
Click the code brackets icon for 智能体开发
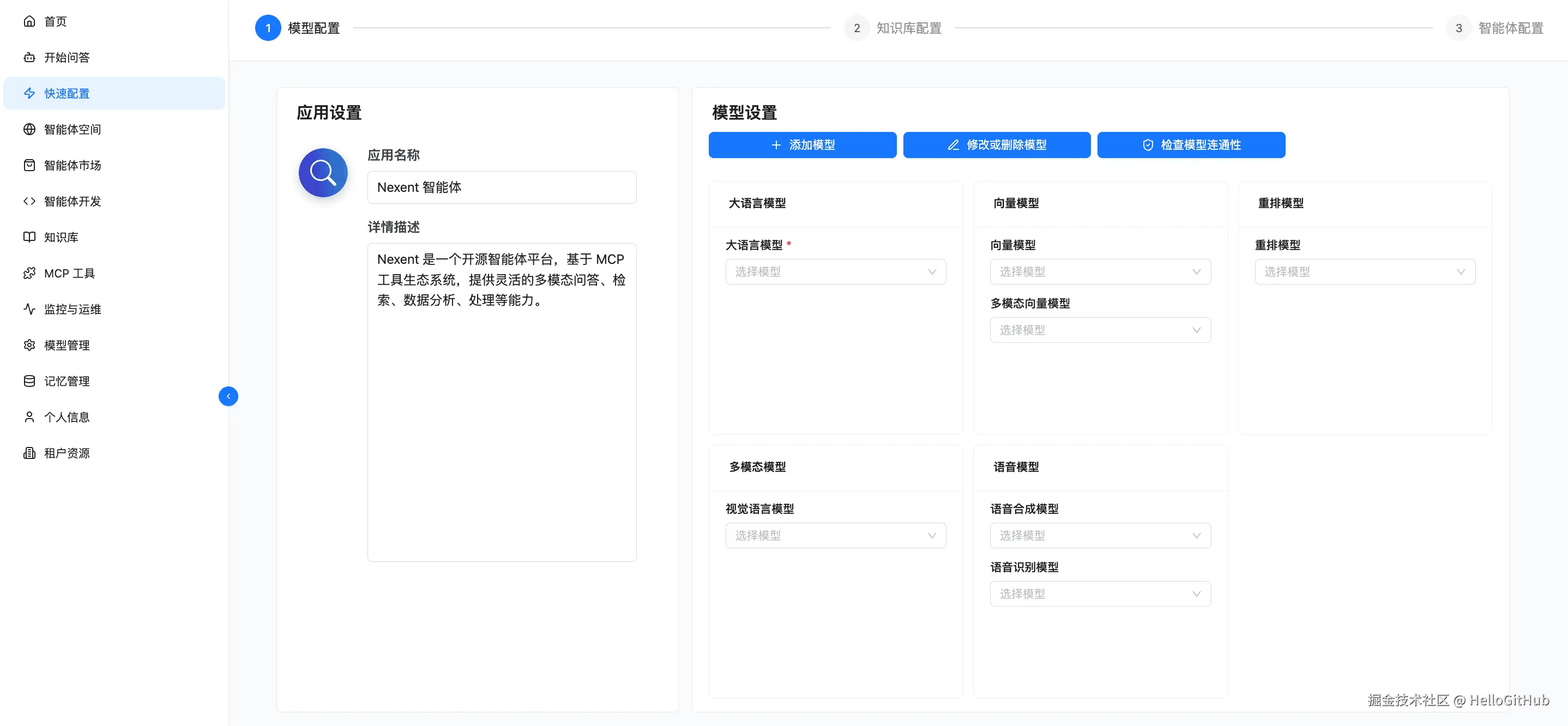29,201
